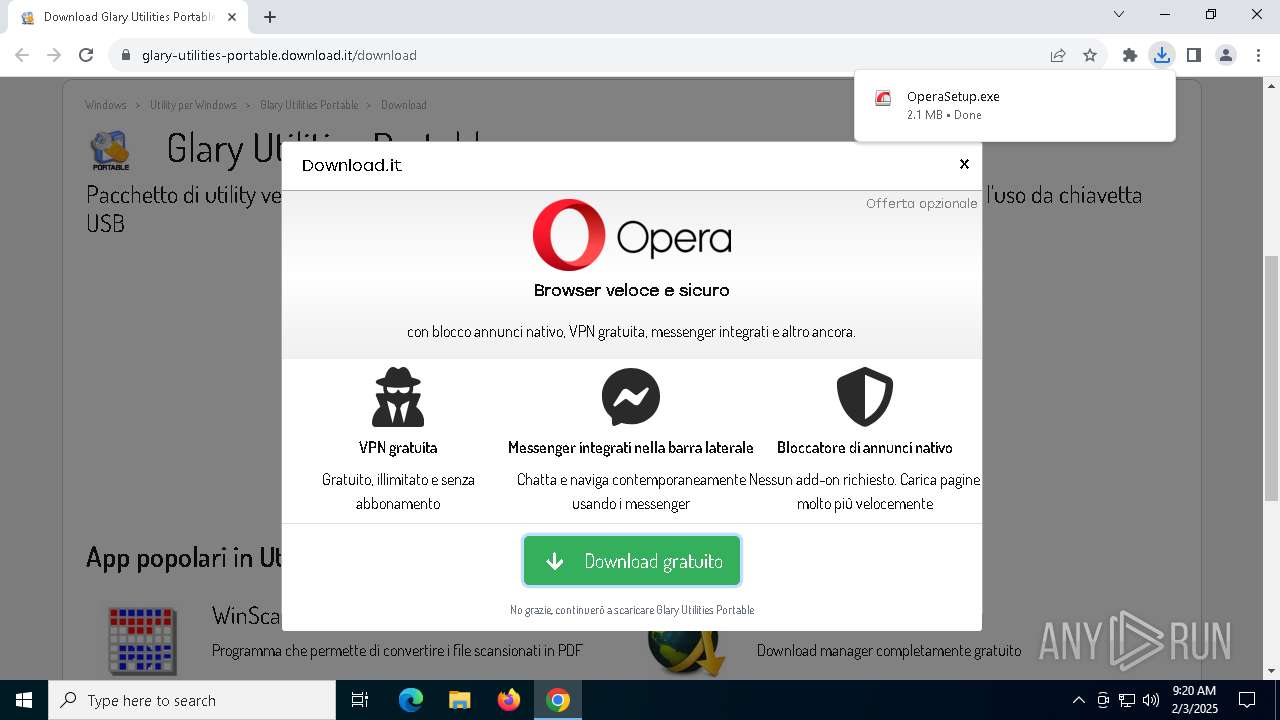Open notification center
The image size is (1280, 720).
tap(1247, 700)
